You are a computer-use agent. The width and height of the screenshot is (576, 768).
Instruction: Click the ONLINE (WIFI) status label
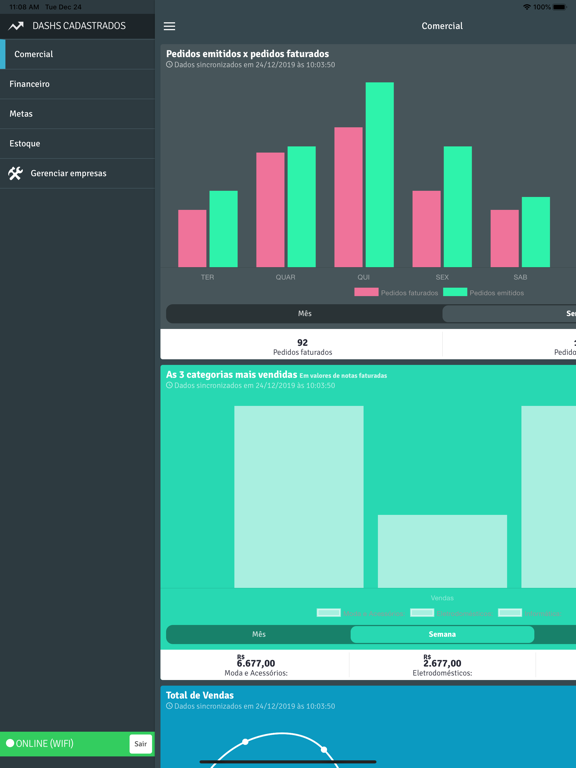pos(45,744)
